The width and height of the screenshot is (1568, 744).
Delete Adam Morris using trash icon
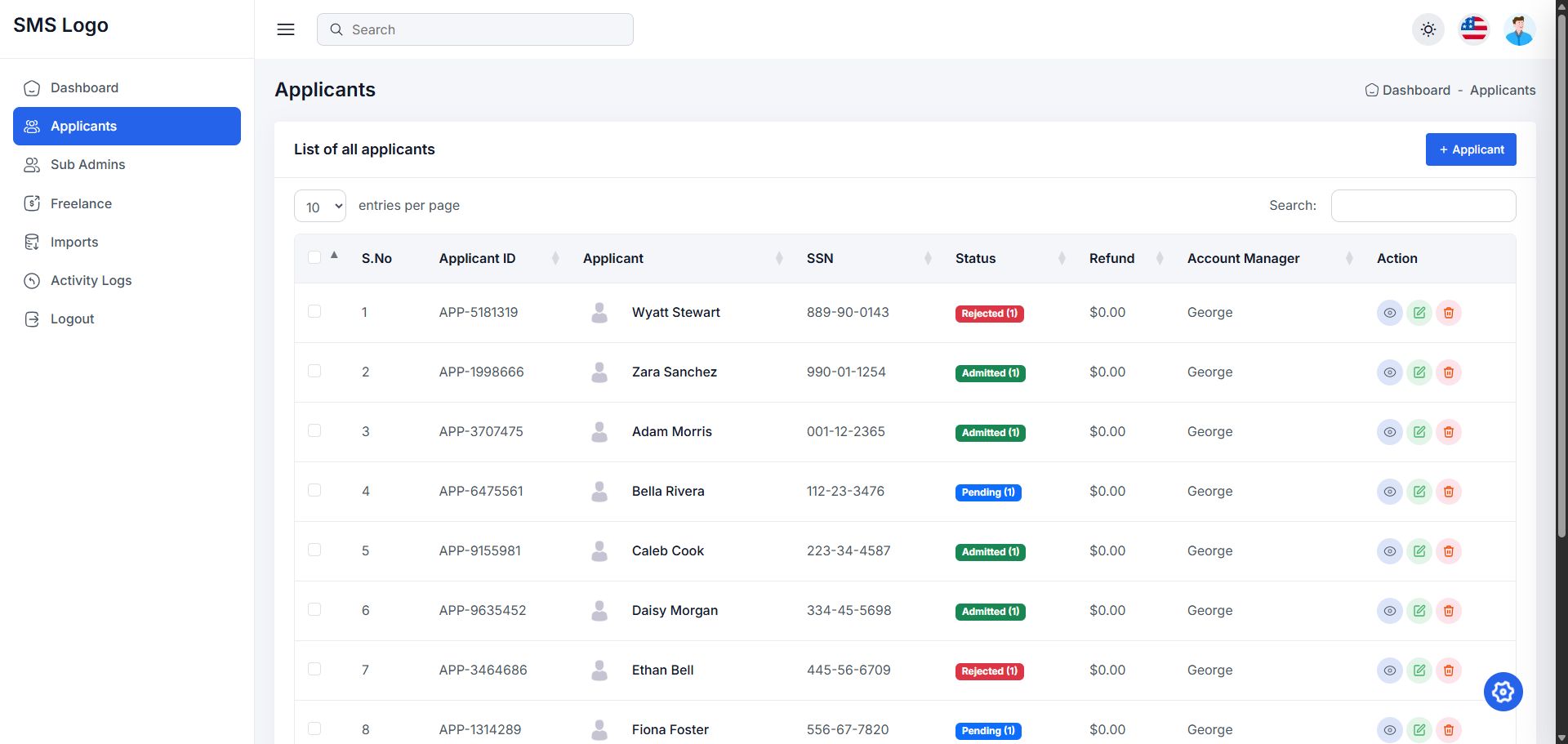coord(1448,432)
